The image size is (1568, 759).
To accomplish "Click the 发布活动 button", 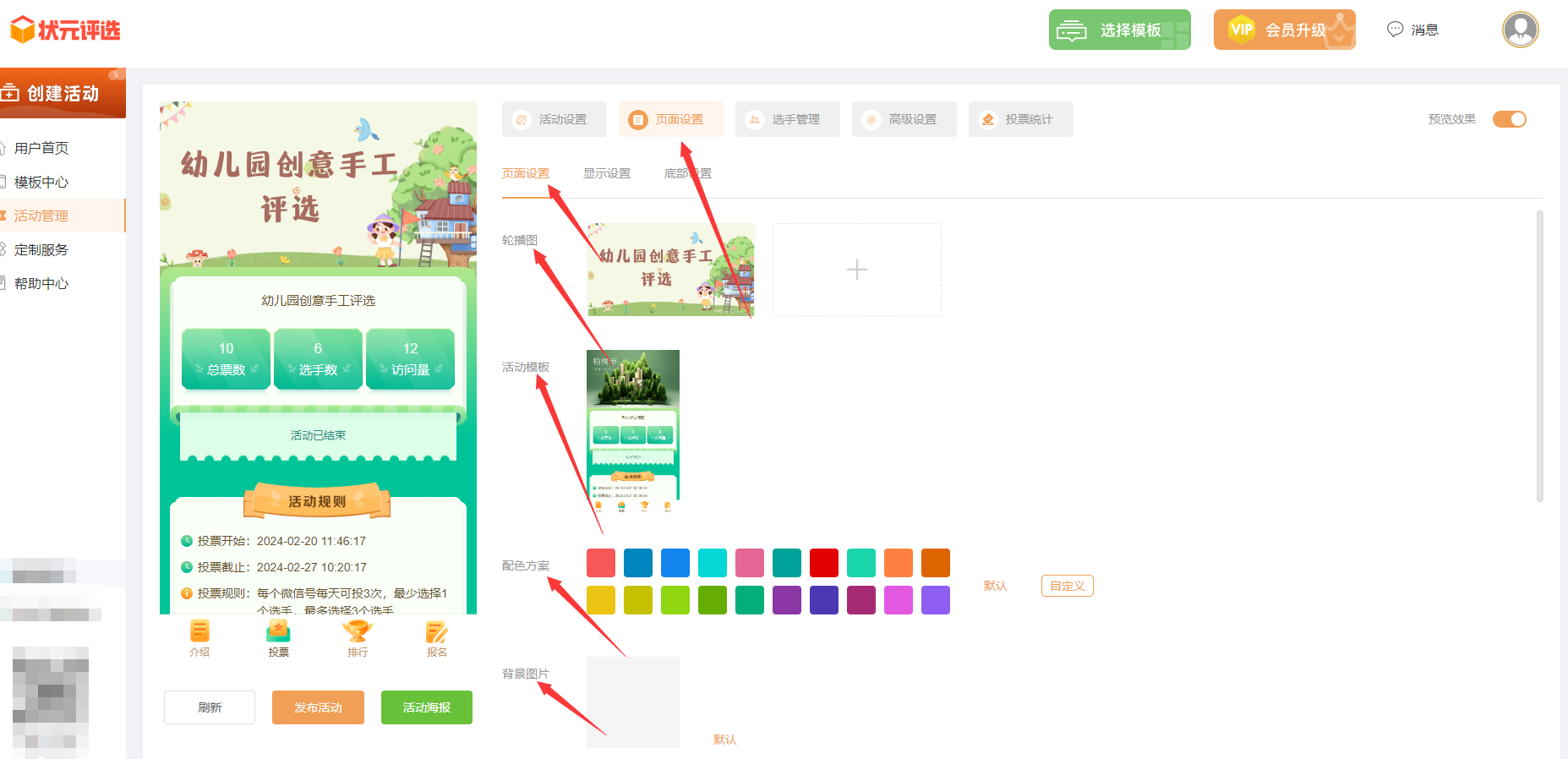I will (318, 707).
